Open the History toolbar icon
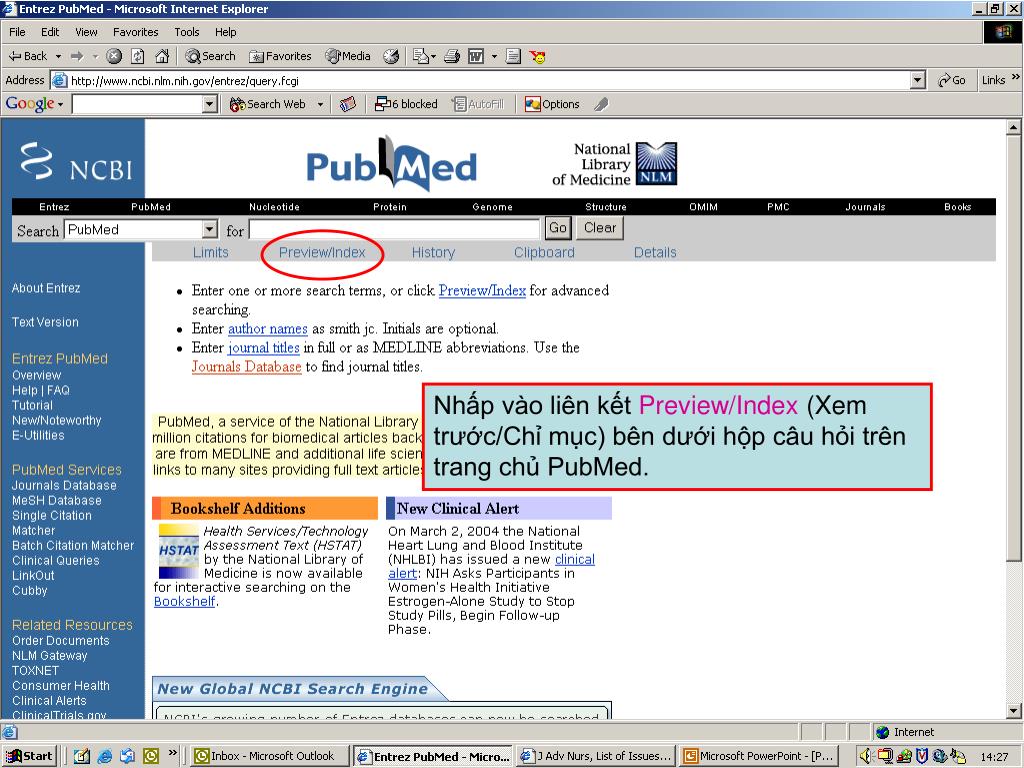This screenshot has height=768, width=1024. (x=391, y=56)
